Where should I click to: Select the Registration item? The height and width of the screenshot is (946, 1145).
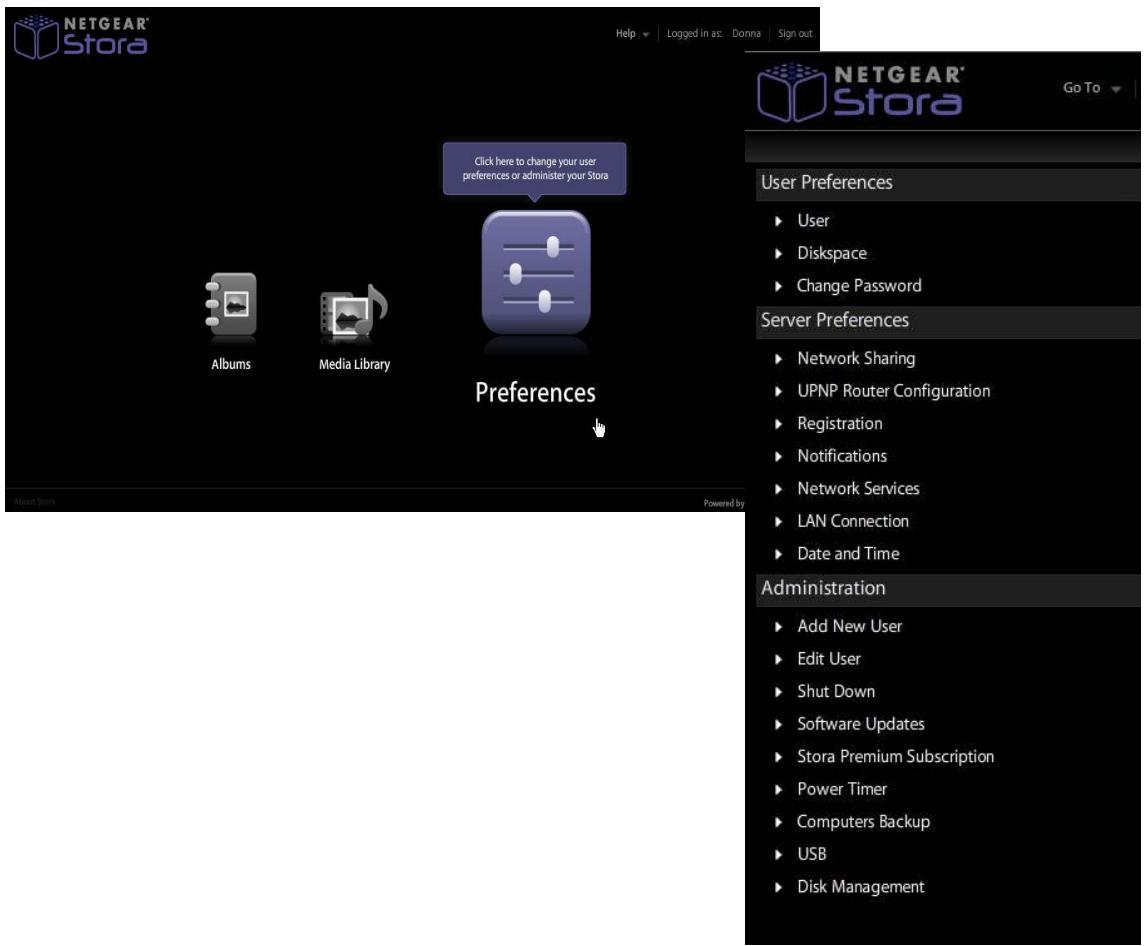point(840,424)
